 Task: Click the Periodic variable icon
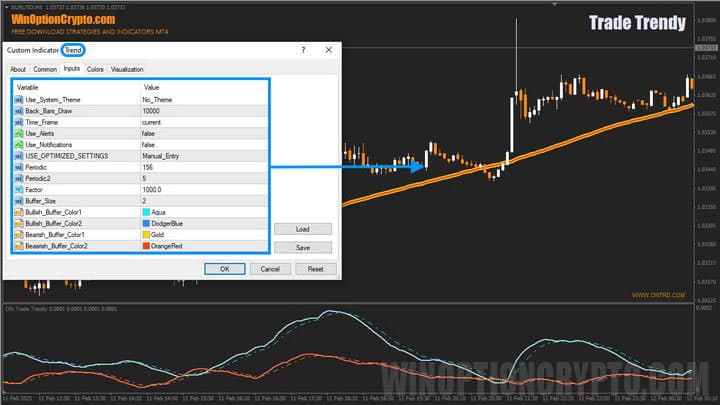[18, 167]
